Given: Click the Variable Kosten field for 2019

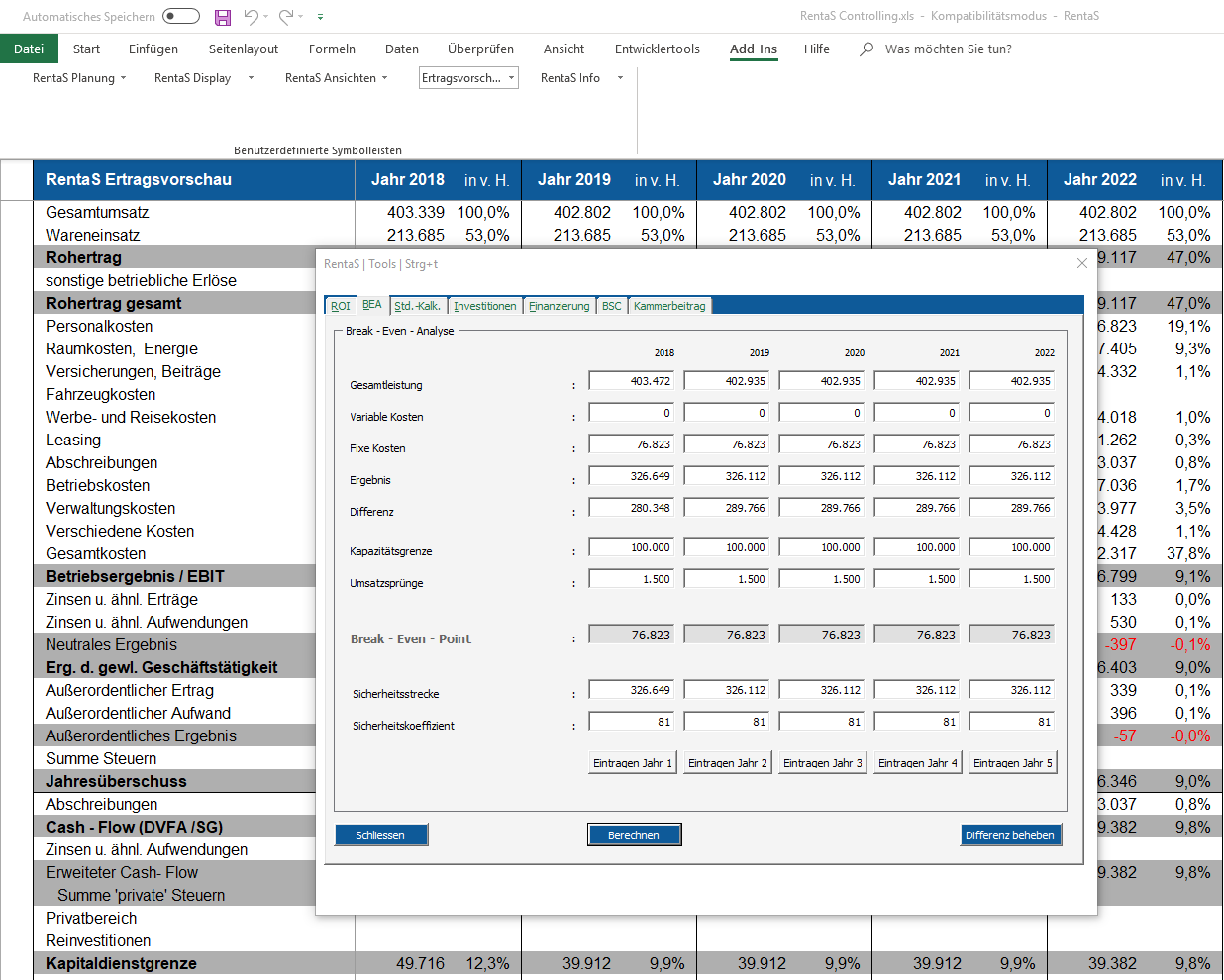Looking at the screenshot, I should [727, 413].
